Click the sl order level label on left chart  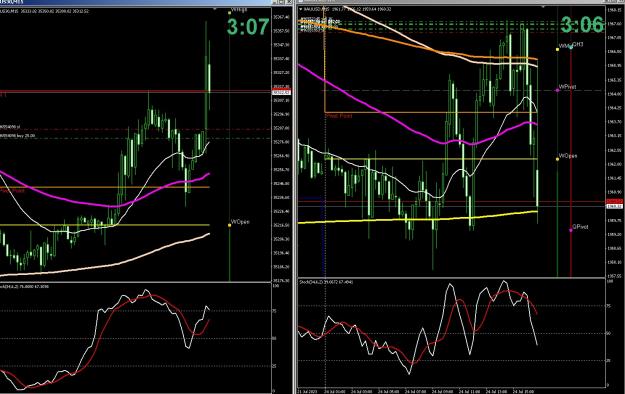10,127
